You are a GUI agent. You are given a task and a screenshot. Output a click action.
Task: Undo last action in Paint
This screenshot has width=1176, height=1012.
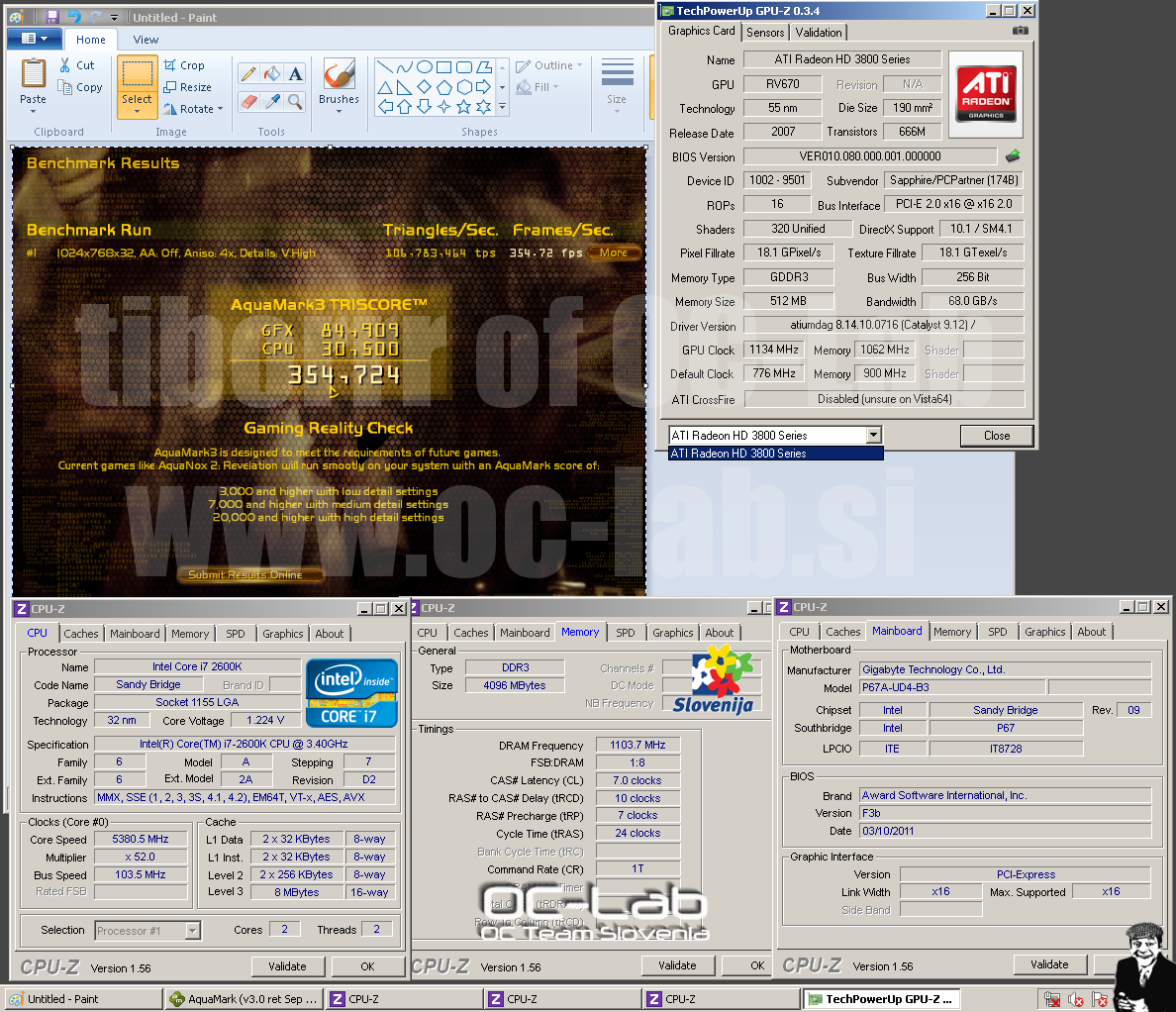73,17
